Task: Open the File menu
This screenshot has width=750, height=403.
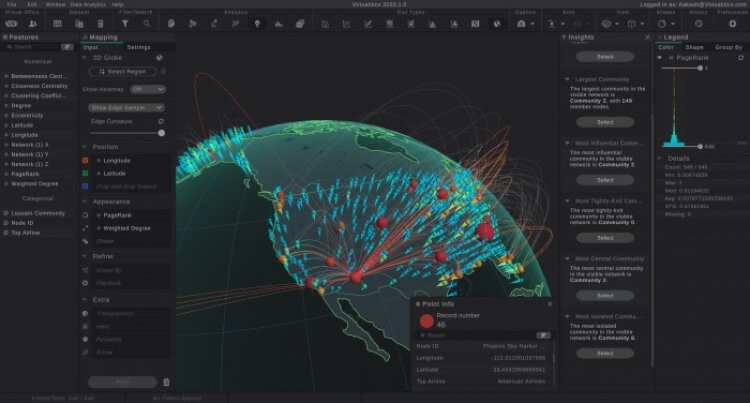Action: coord(11,4)
